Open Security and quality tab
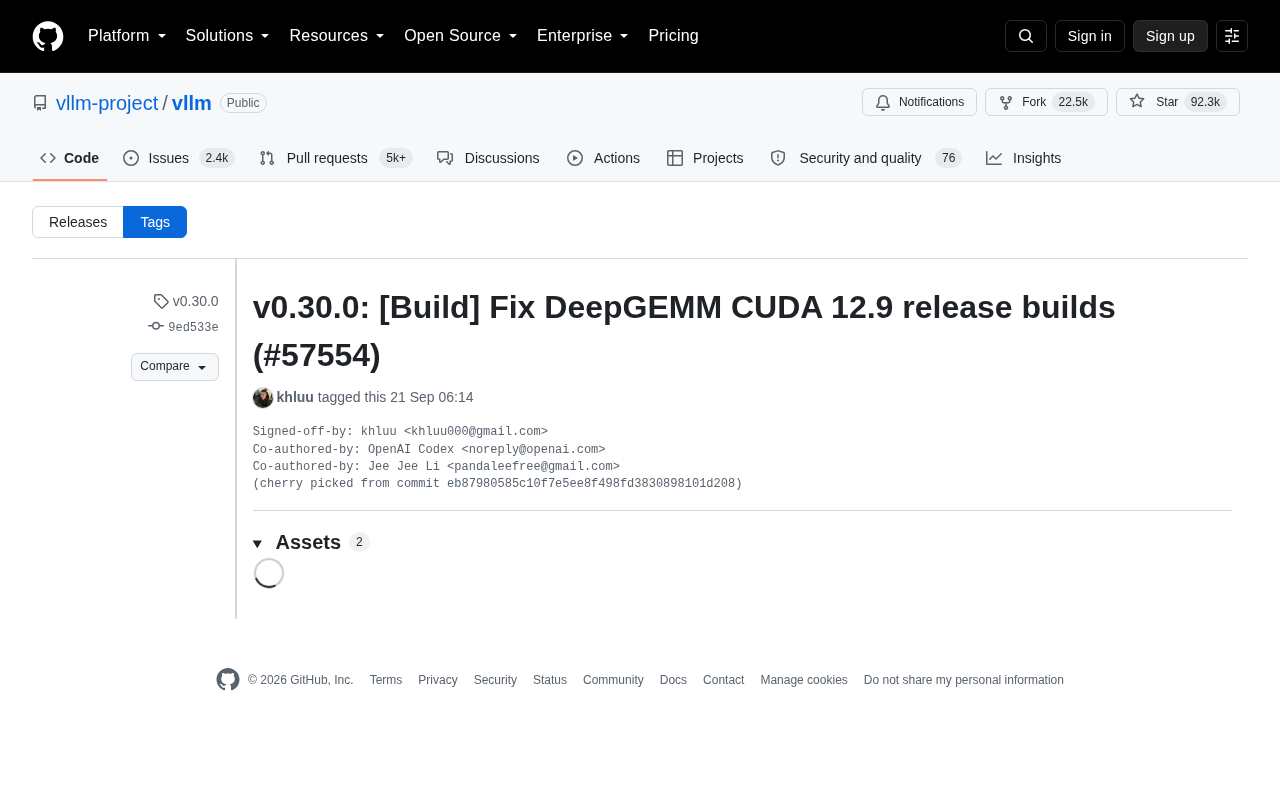Screen dimensions: 1280x800 tap(865, 158)
